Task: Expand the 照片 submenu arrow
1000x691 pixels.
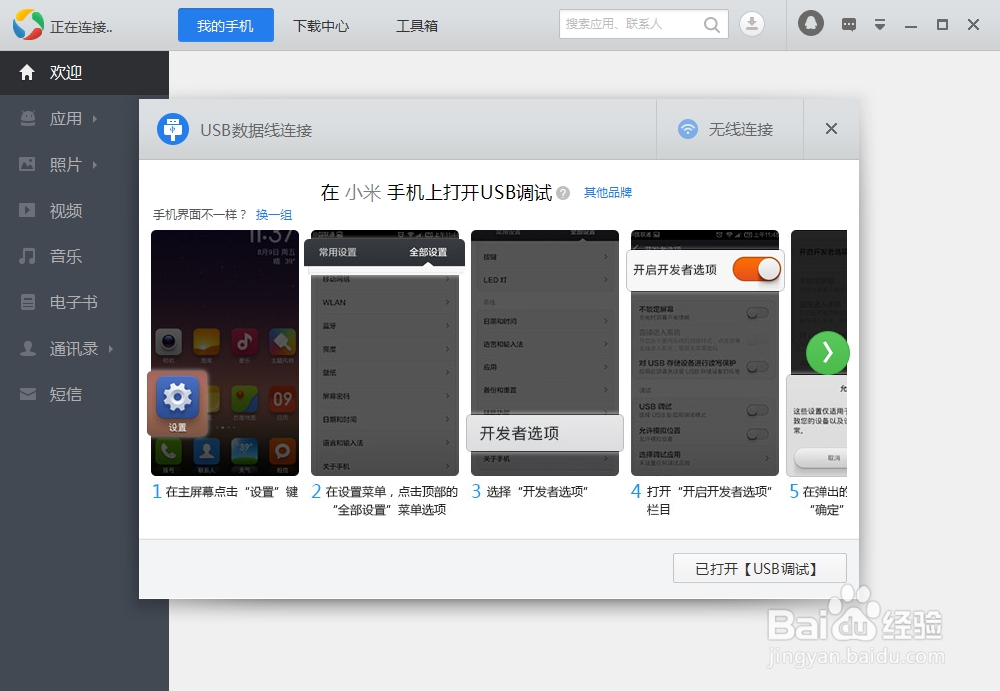Action: (x=95, y=165)
